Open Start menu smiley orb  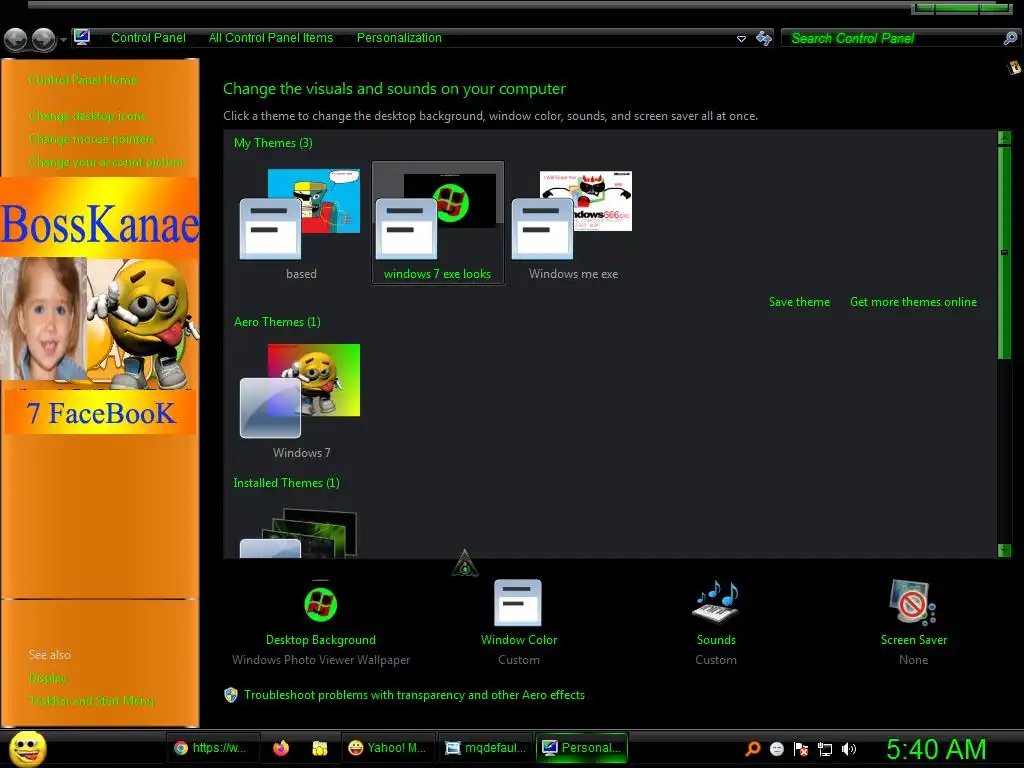(27, 748)
